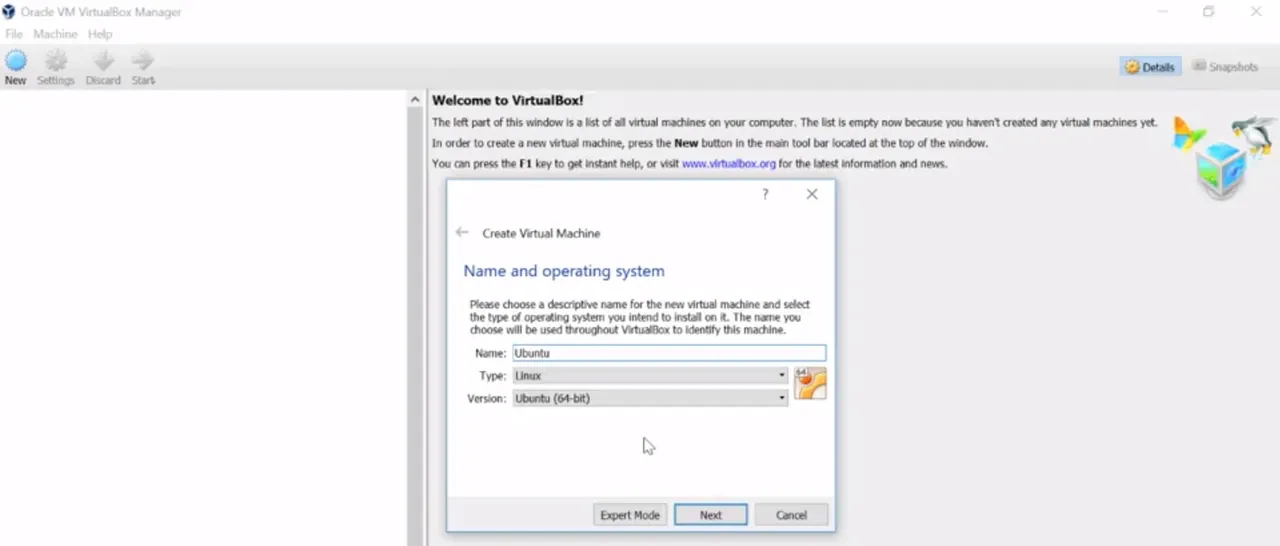Click the Name and operating system heading
Viewport: 1280px width, 546px height.
click(564, 271)
